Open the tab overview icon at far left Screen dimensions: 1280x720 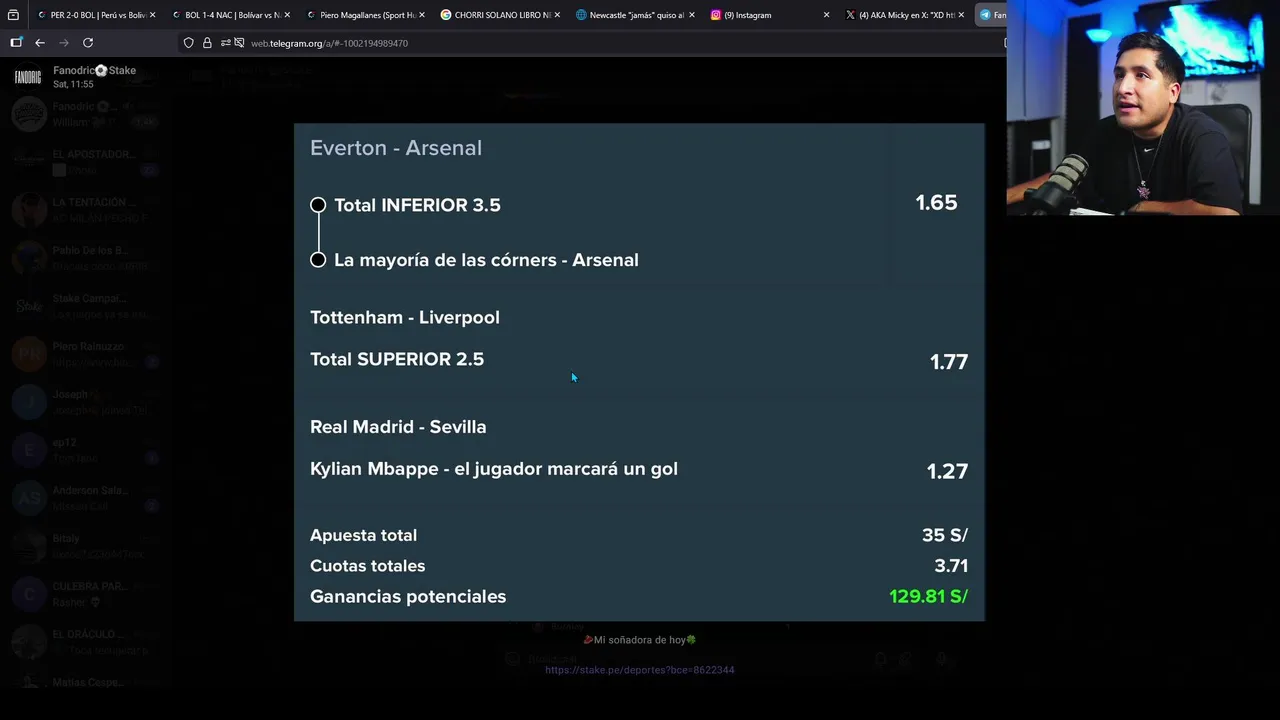14,15
